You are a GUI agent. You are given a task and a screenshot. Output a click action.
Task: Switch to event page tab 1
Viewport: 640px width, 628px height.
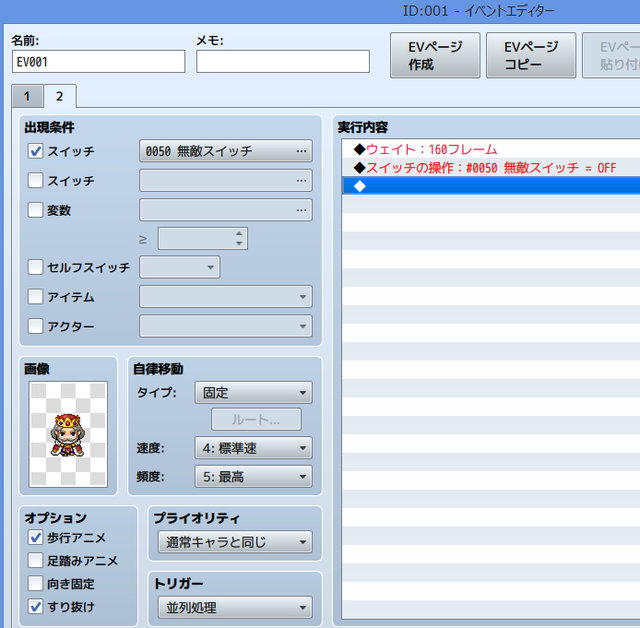[x=27, y=96]
